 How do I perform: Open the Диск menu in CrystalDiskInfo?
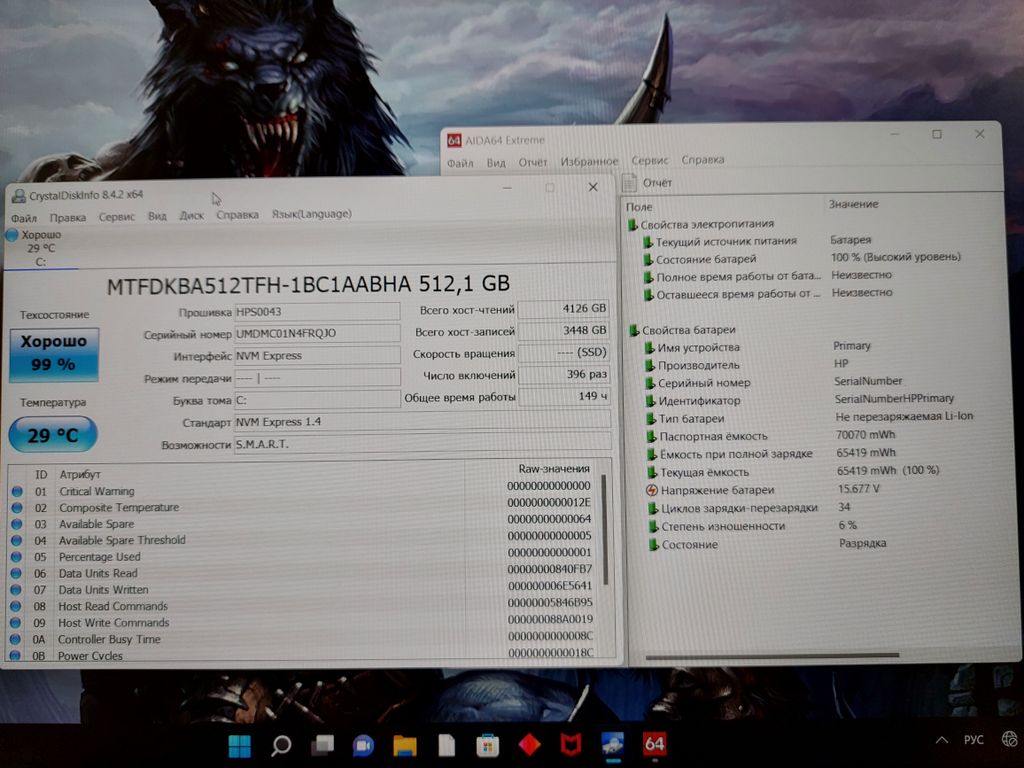[191, 216]
